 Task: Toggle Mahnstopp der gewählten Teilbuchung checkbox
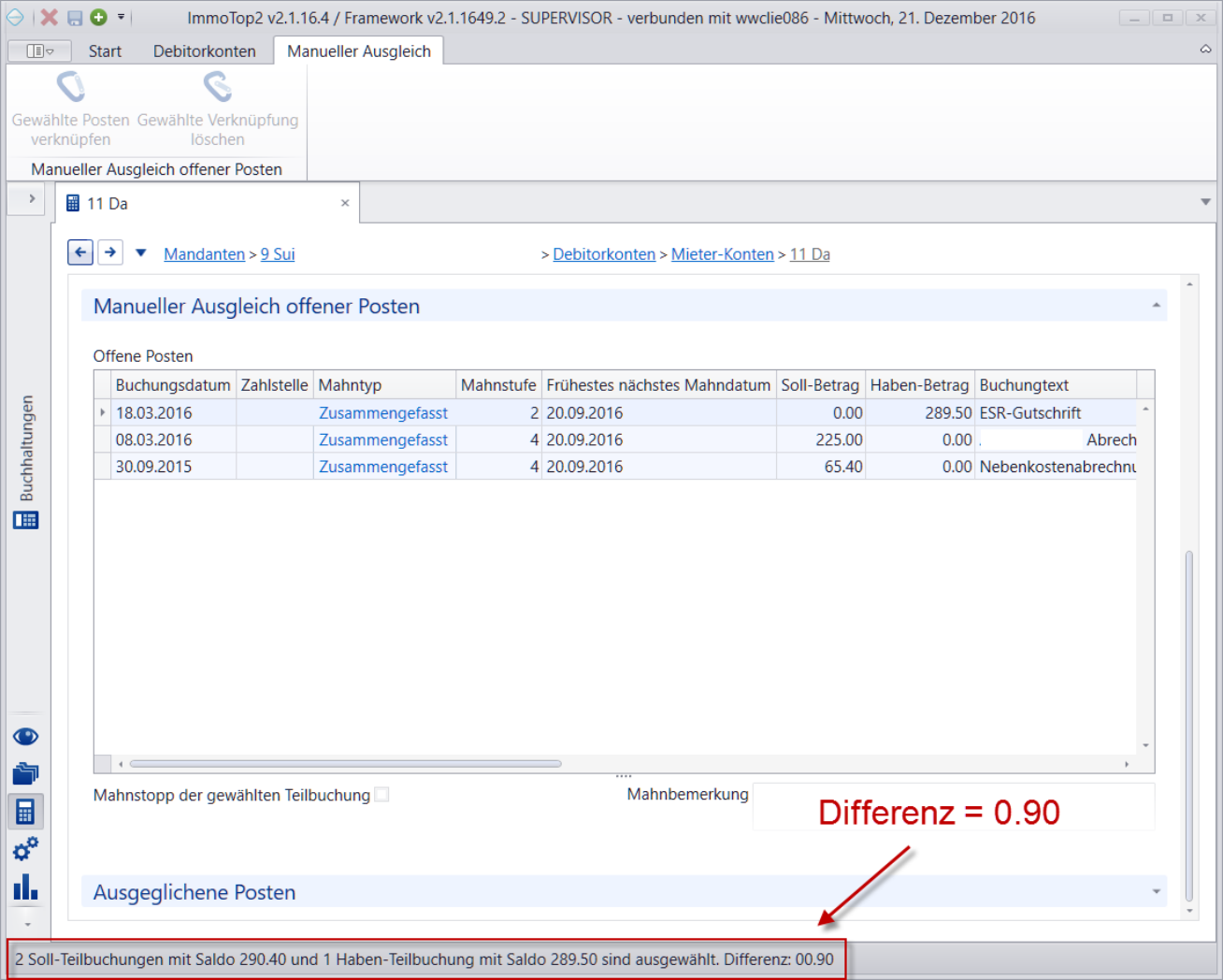pyautogui.click(x=381, y=795)
